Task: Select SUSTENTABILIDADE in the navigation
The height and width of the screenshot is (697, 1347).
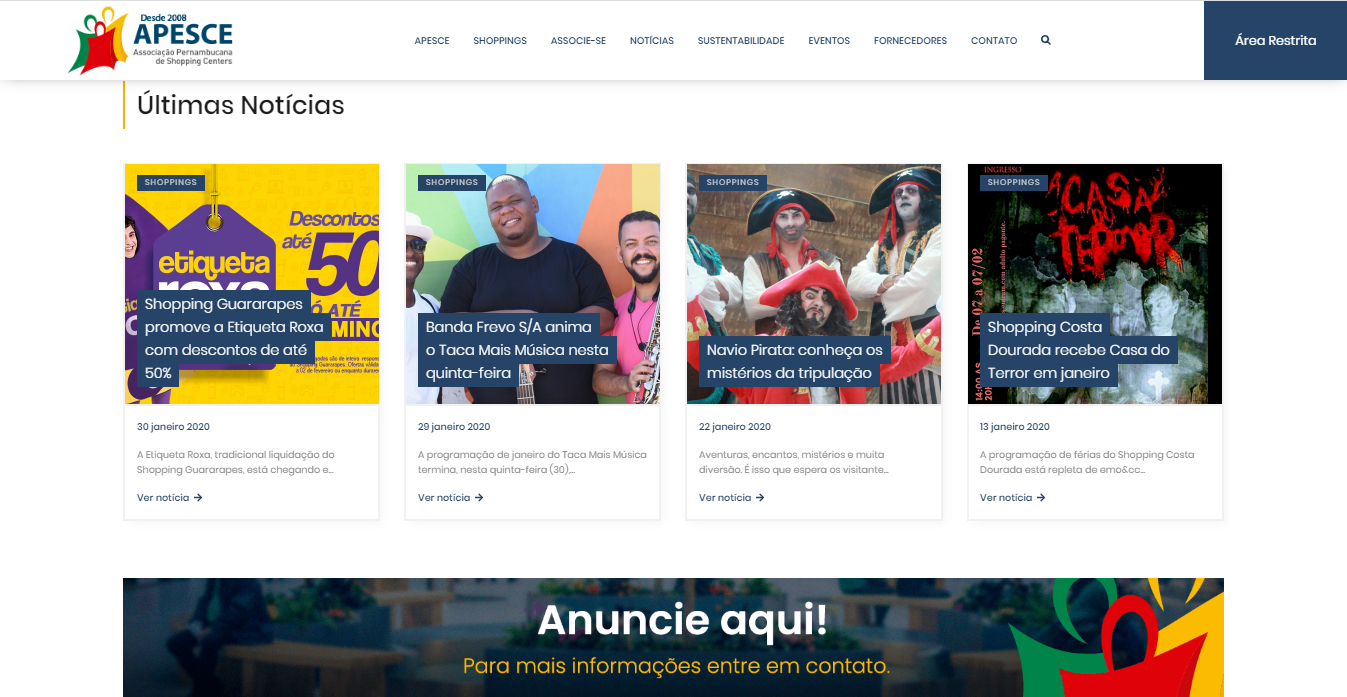Action: click(741, 41)
